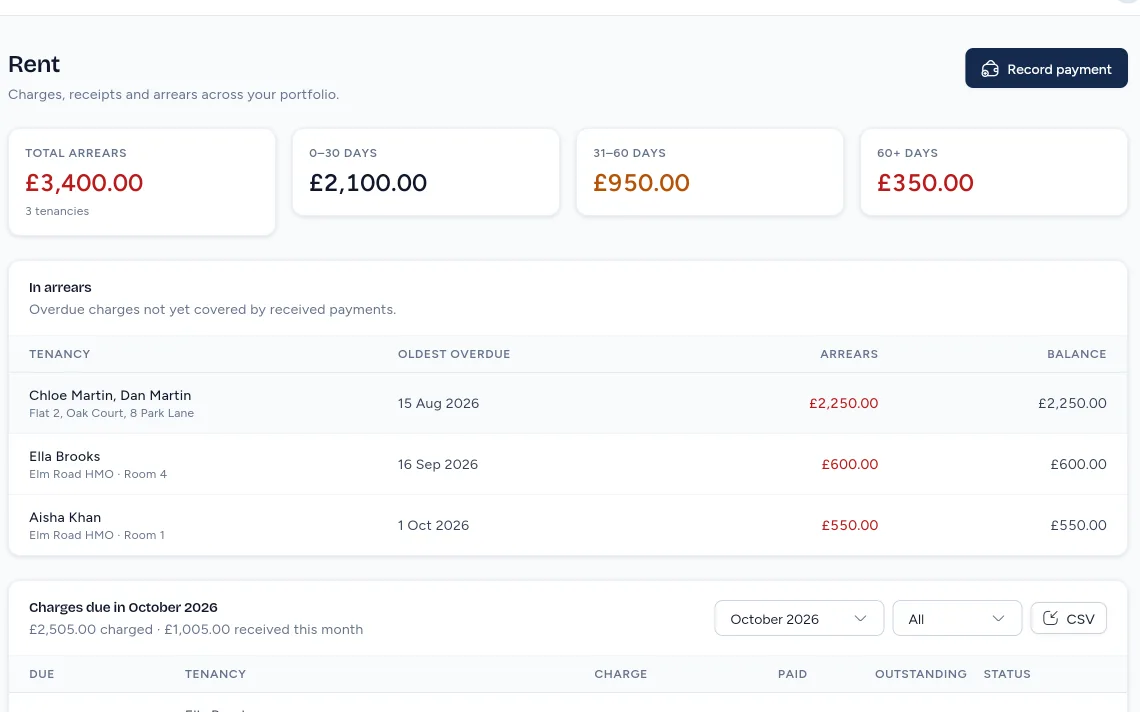Viewport: 1140px width, 712px height.
Task: Open the October 2026 month dropdown
Action: (x=799, y=618)
